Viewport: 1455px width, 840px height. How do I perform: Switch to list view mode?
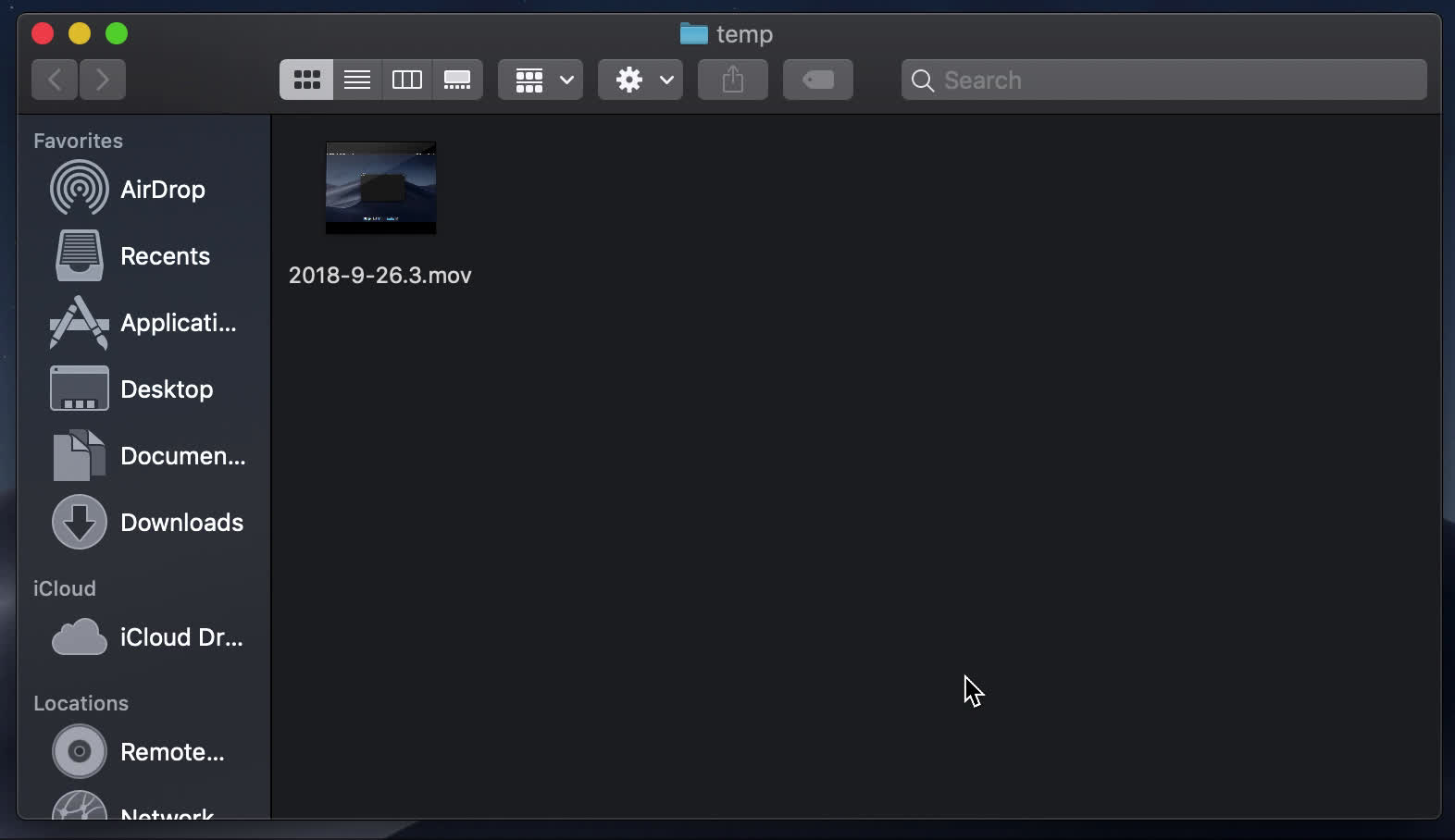pyautogui.click(x=357, y=80)
